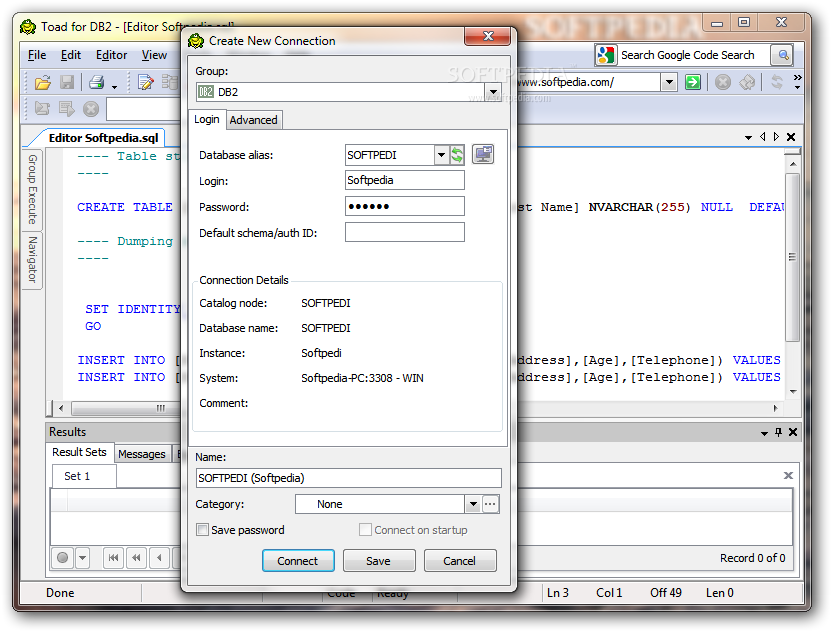Click the editor vertical scrollbar thumb
Screen dimensions: 832x632
click(x=792, y=257)
